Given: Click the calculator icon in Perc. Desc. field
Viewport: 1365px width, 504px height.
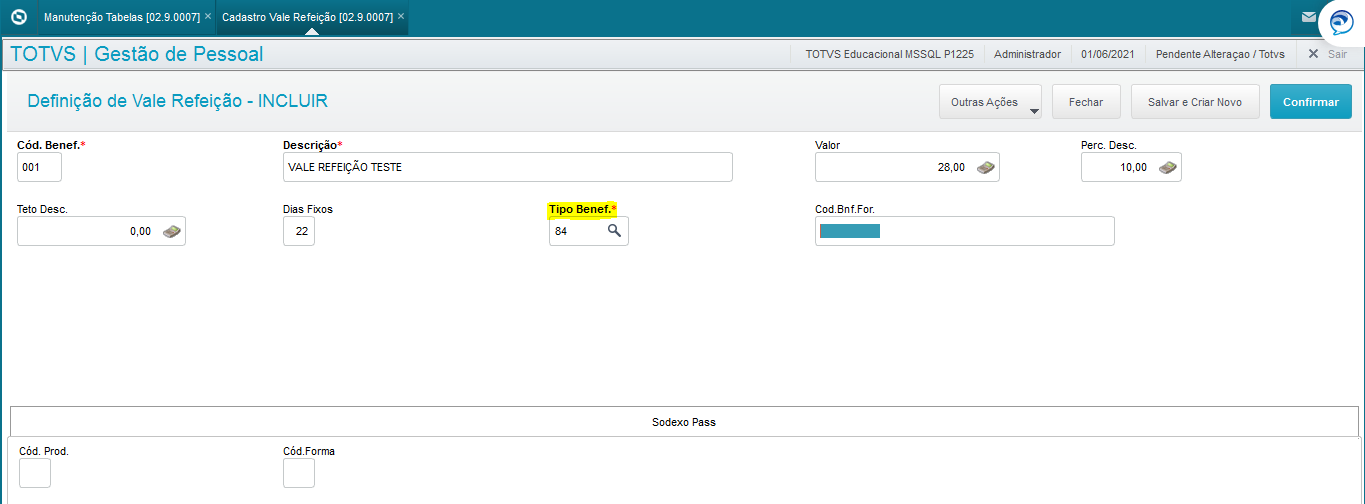Looking at the screenshot, I should tap(1167, 167).
